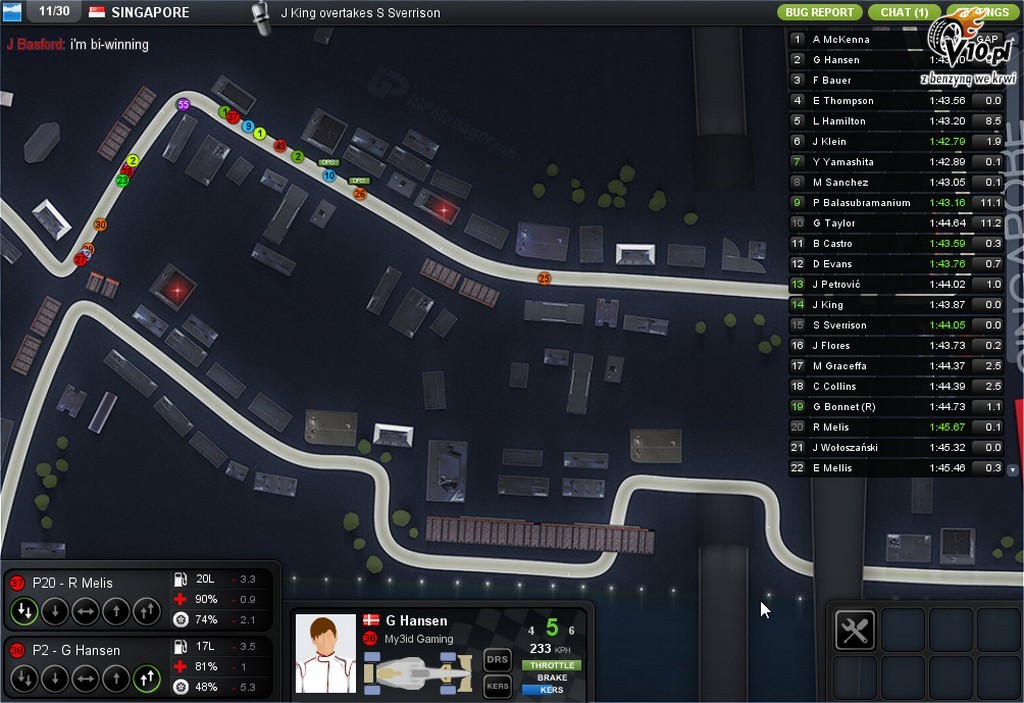Click R Melis red cross health icon
The width and height of the screenshot is (1024, 703).
point(180,599)
